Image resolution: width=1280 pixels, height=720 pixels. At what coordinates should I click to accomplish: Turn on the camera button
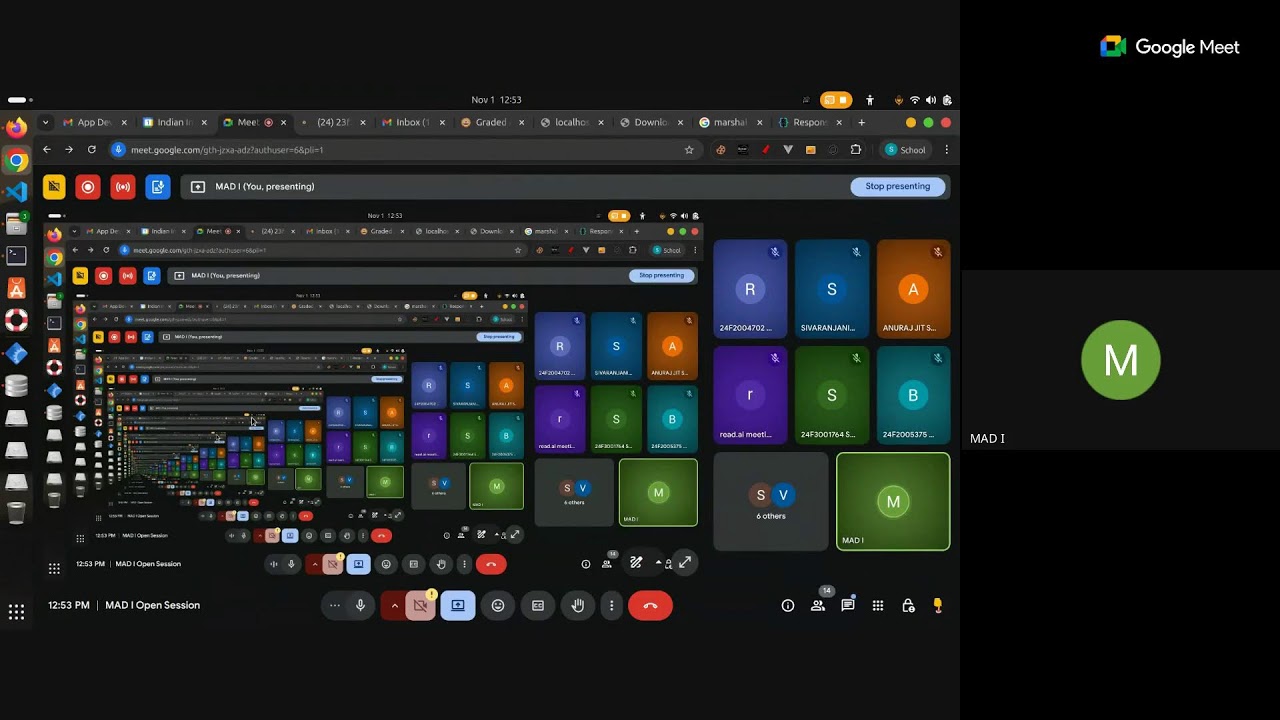point(421,605)
